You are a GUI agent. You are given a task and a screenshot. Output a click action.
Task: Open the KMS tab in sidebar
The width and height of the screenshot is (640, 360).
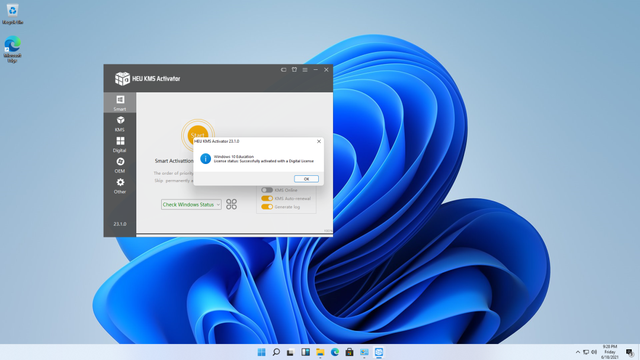coord(120,124)
